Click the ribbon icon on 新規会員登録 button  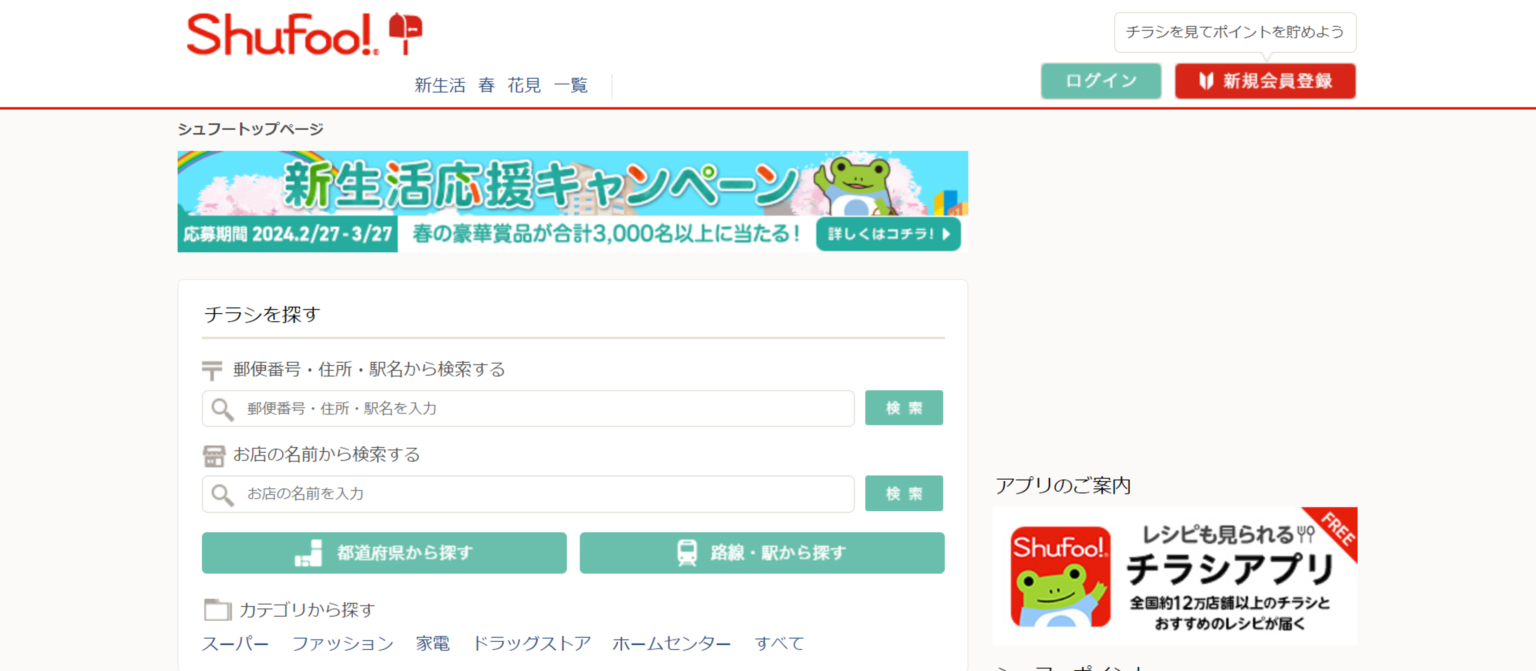(1205, 81)
